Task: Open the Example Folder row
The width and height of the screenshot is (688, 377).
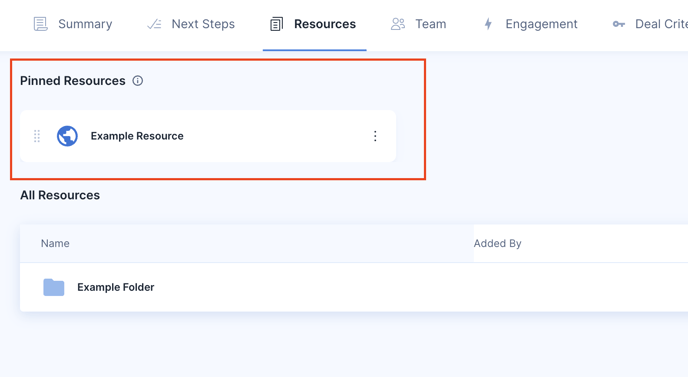Action: click(354, 287)
